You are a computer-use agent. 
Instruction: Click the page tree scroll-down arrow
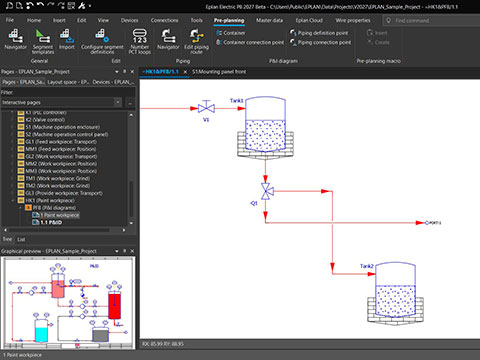(x=131, y=223)
